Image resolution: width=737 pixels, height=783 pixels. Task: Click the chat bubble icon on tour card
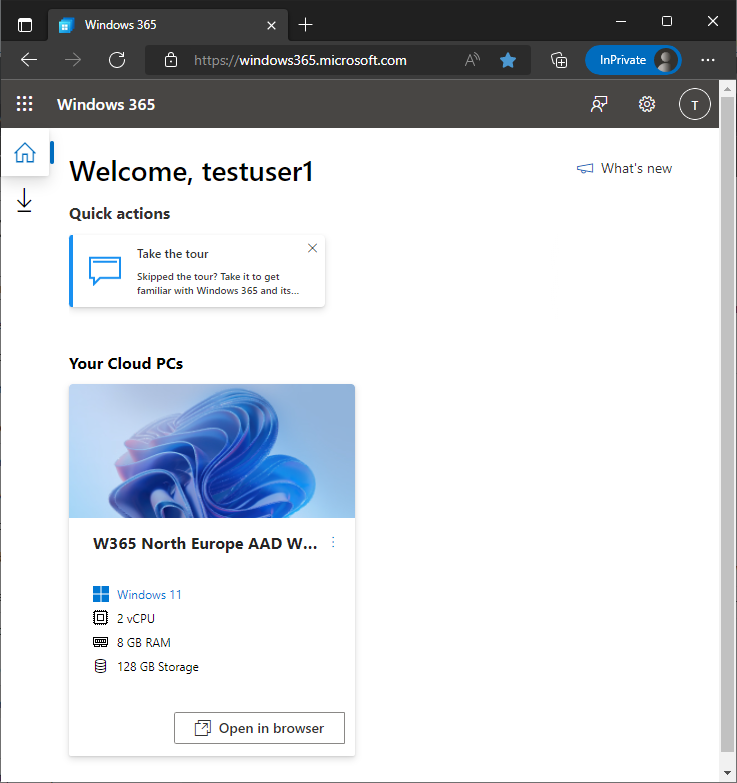tap(105, 271)
